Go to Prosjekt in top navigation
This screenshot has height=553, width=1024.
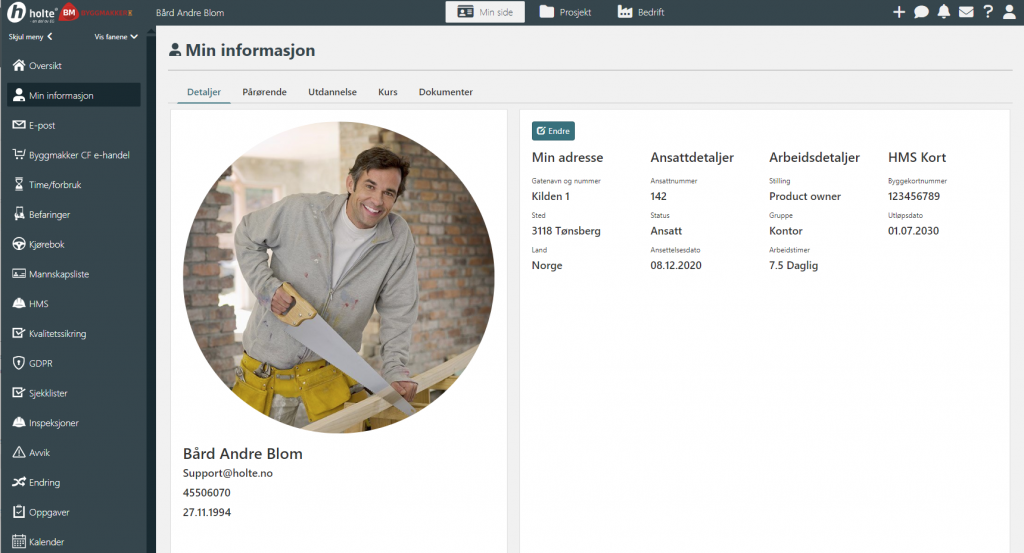coord(565,12)
